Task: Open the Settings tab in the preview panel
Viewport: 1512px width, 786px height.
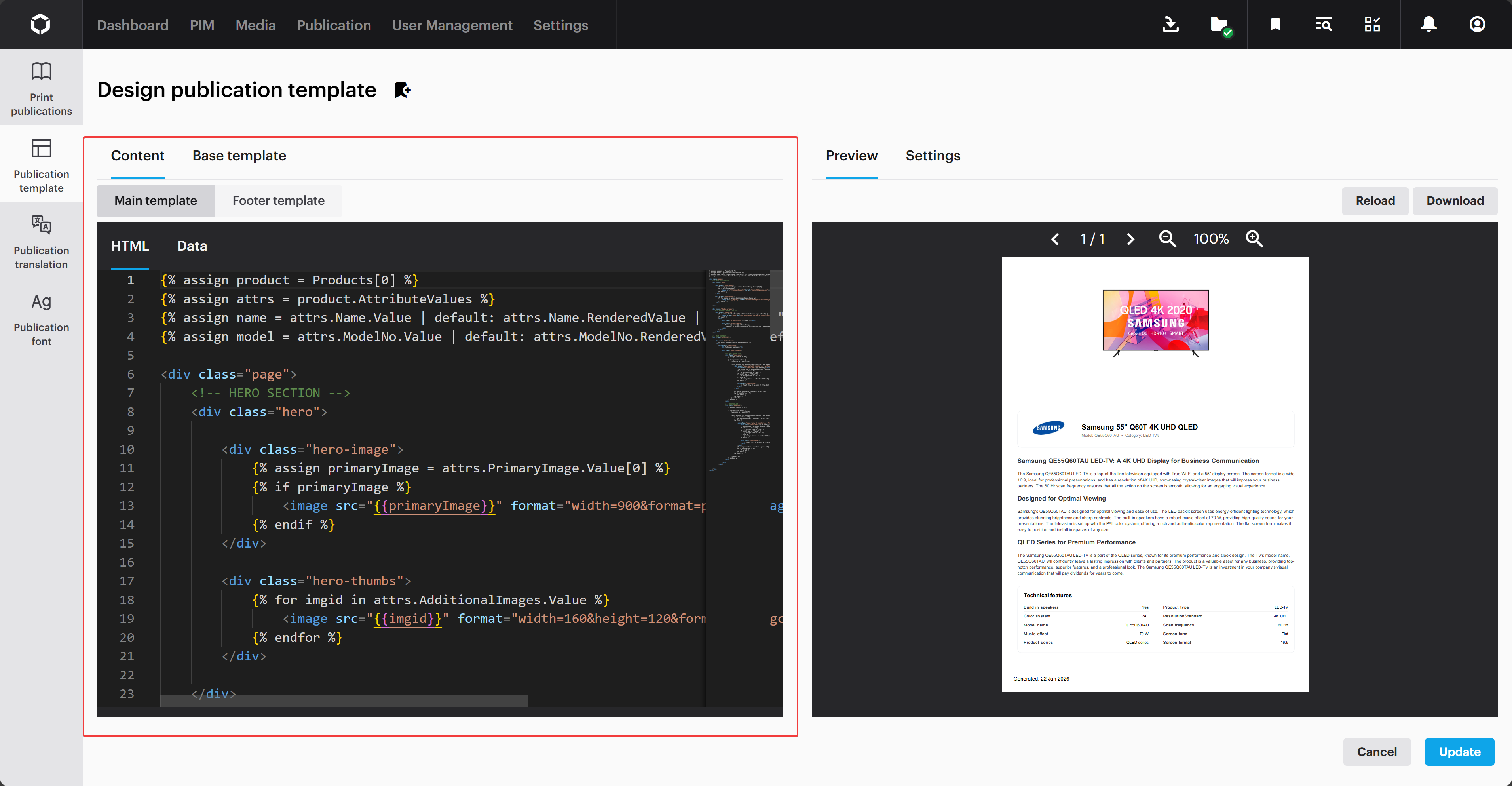Action: tap(933, 156)
